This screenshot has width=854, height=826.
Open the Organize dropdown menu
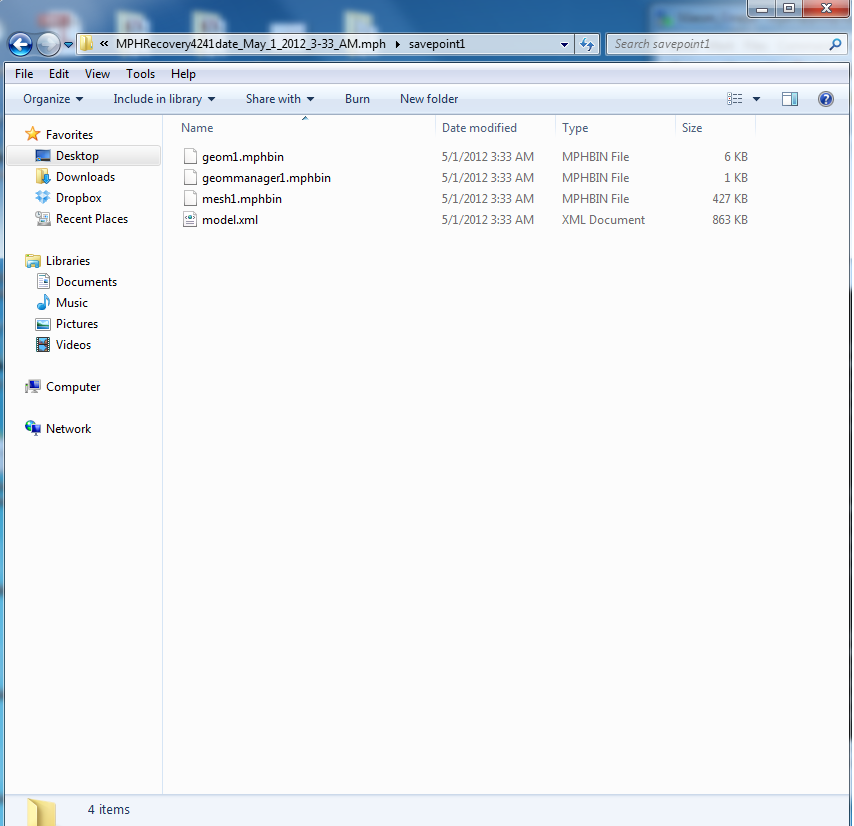point(53,99)
